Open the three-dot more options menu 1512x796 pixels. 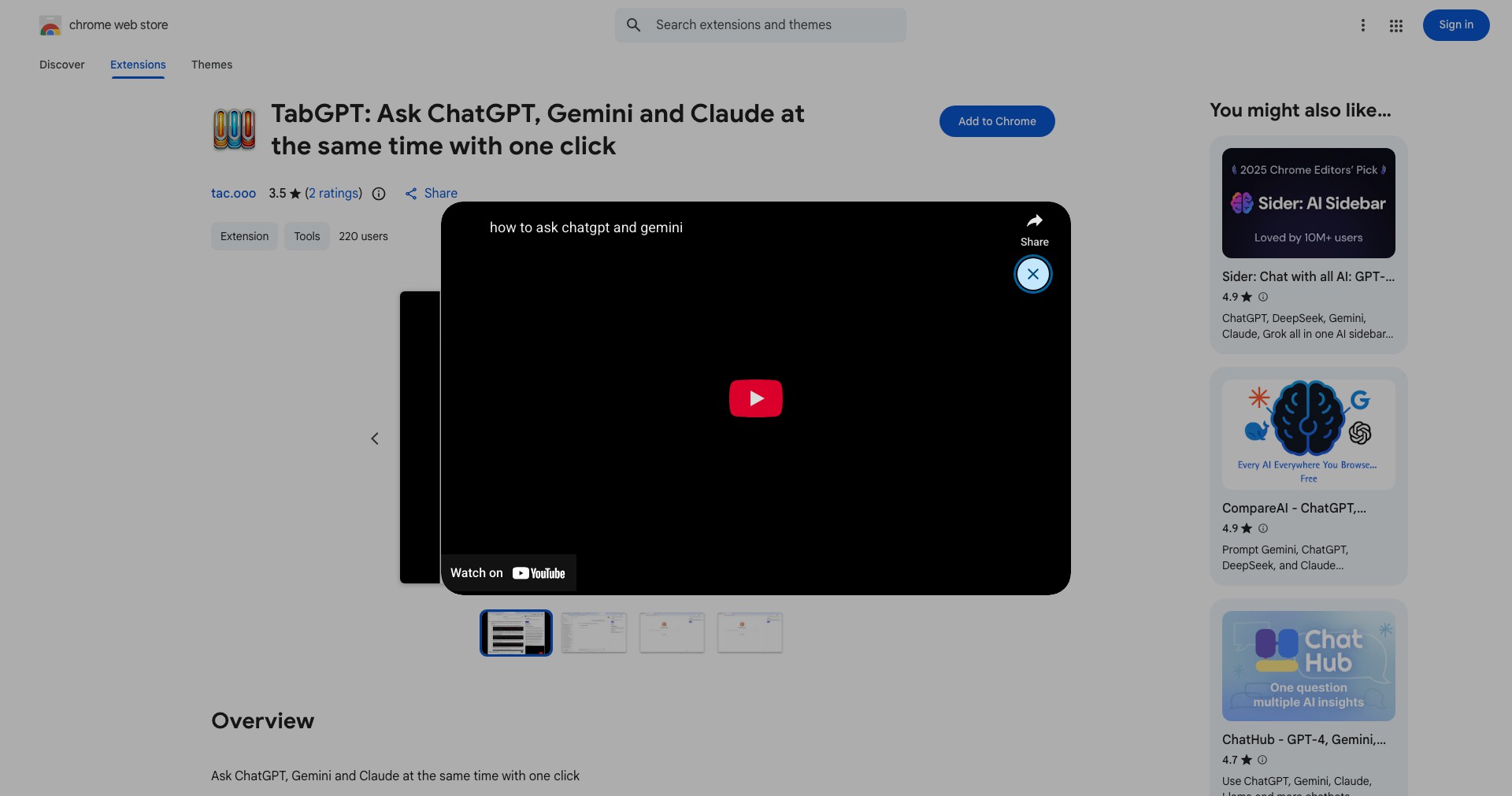pyautogui.click(x=1363, y=25)
